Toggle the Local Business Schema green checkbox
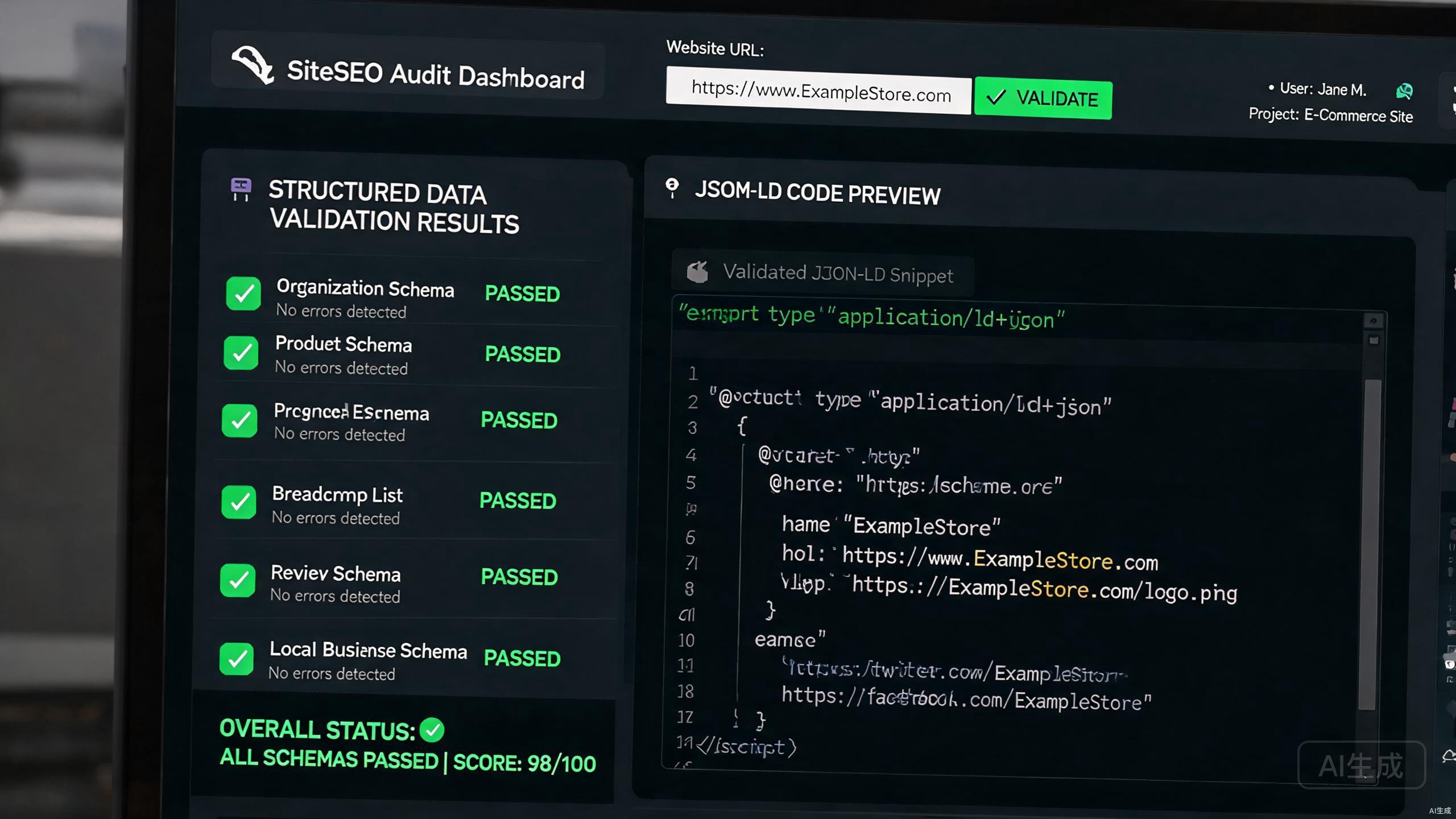Image resolution: width=1456 pixels, height=819 pixels. tap(237, 659)
